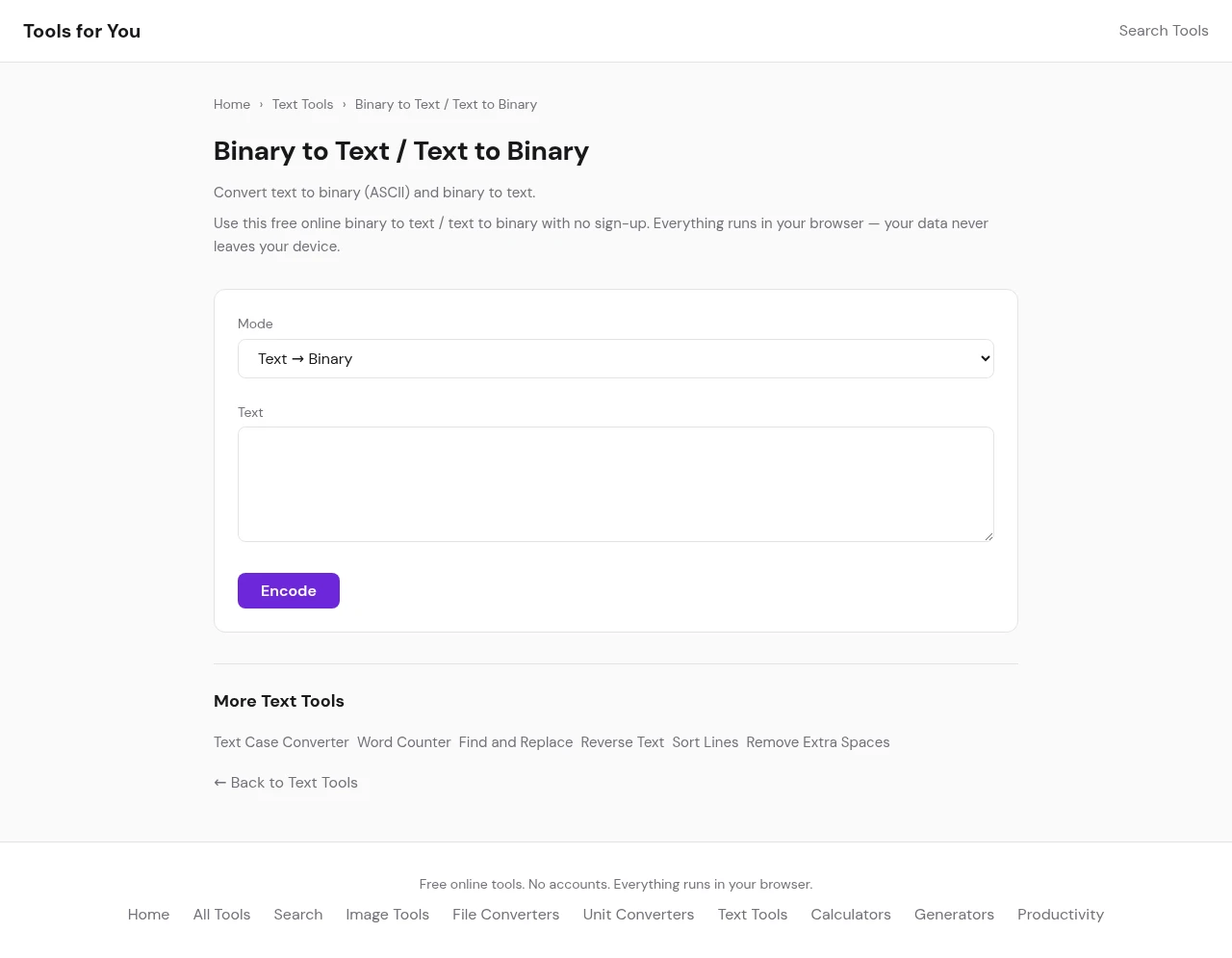Screen dimensions: 1232x958
Task: Click the Tools for You logo
Action: tap(82, 31)
